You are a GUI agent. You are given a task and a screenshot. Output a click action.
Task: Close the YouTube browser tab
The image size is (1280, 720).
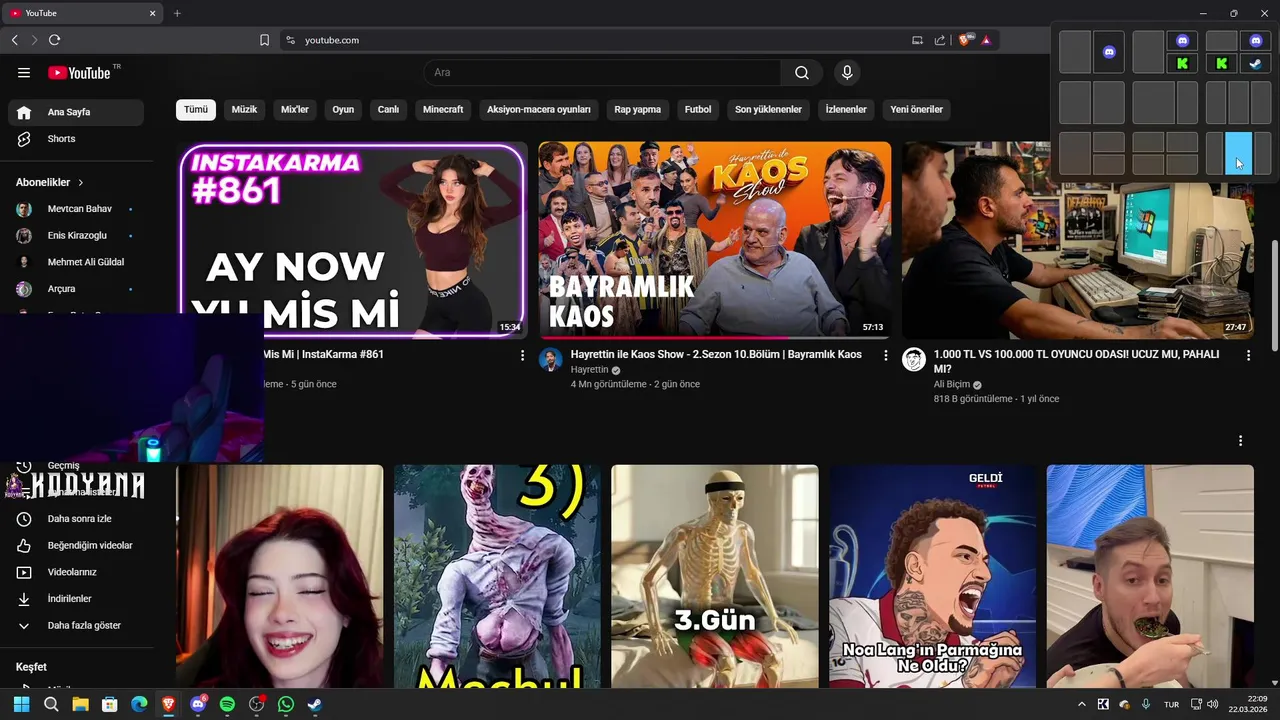pos(153,13)
